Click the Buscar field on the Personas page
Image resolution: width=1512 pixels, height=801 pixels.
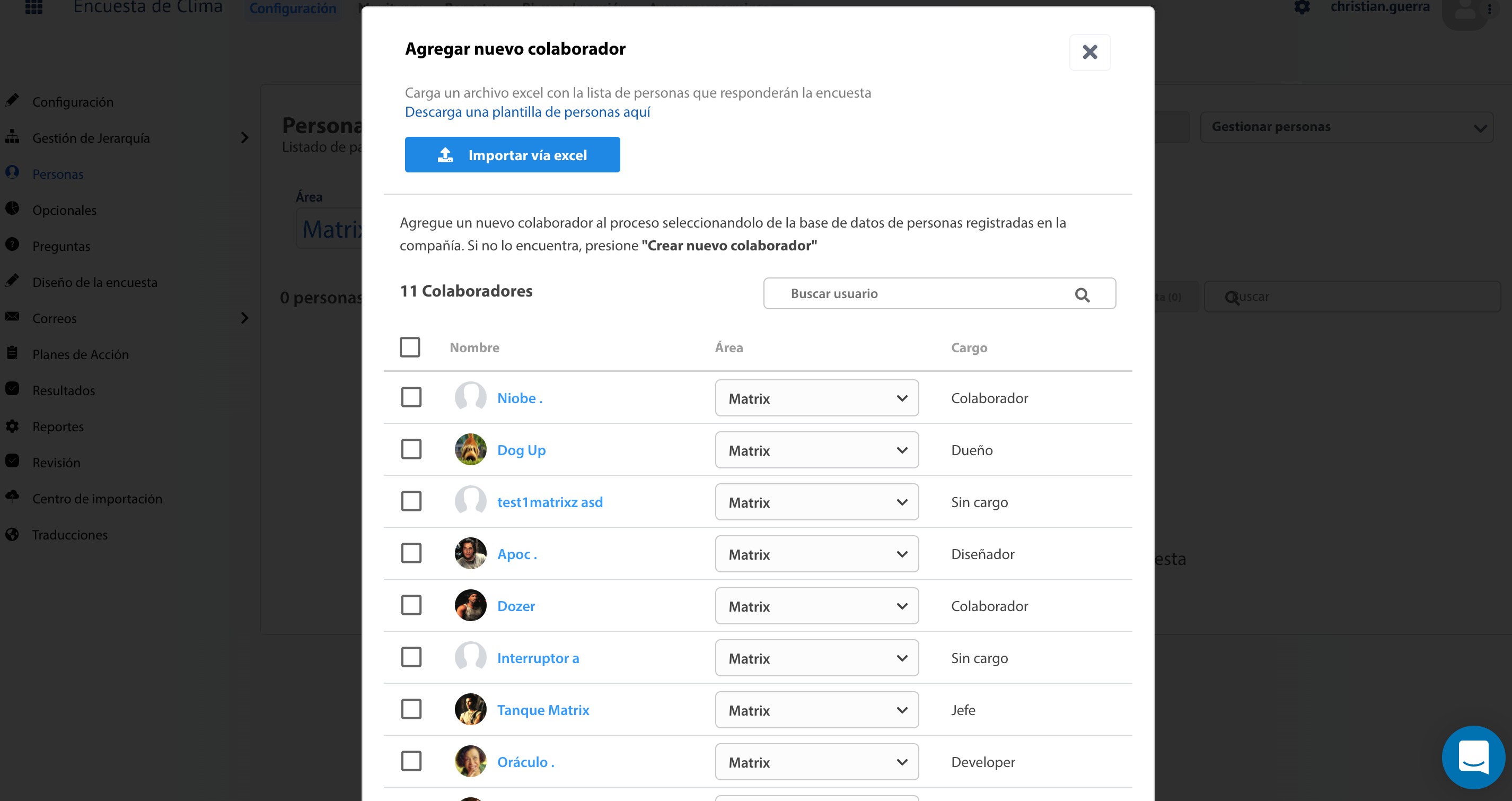pos(1353,297)
